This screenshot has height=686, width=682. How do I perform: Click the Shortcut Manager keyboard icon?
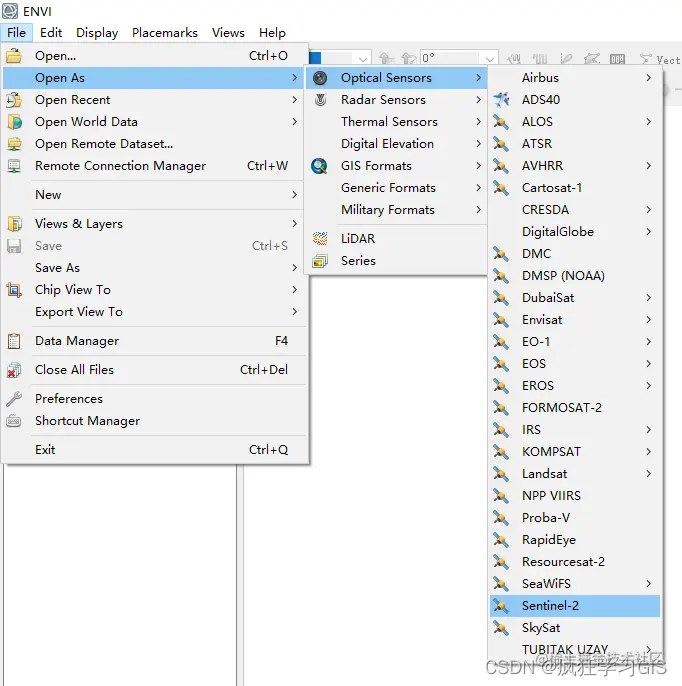14,421
